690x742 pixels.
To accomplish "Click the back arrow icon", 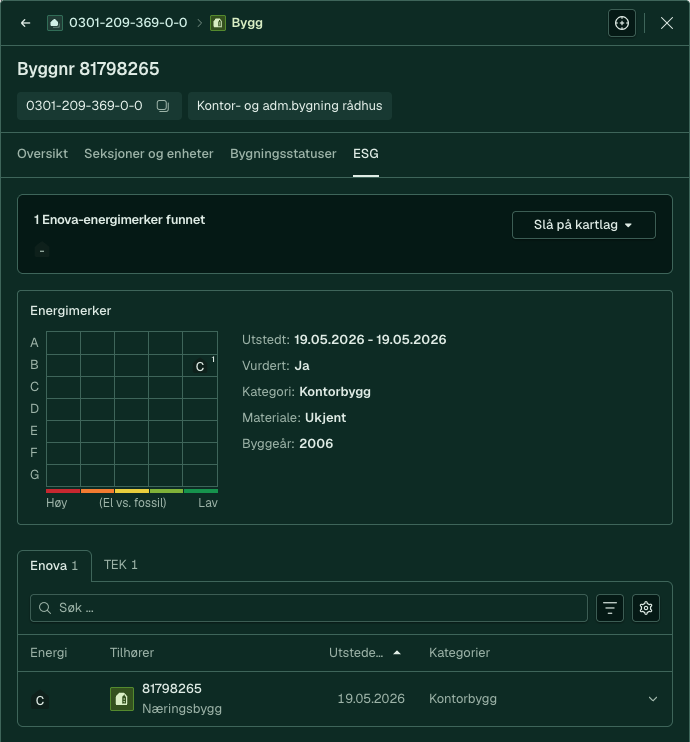I will [x=26, y=23].
